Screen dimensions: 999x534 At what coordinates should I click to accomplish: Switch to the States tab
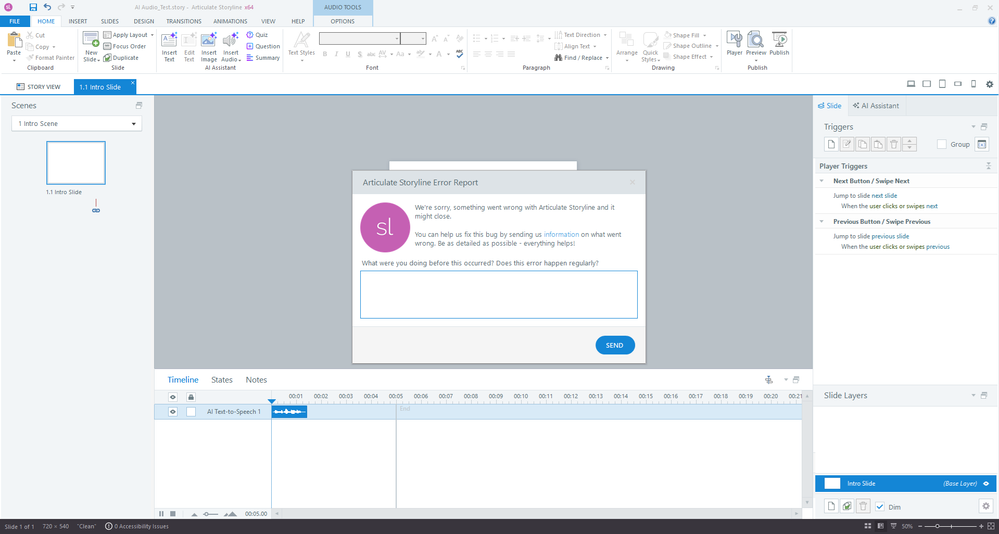click(222, 380)
